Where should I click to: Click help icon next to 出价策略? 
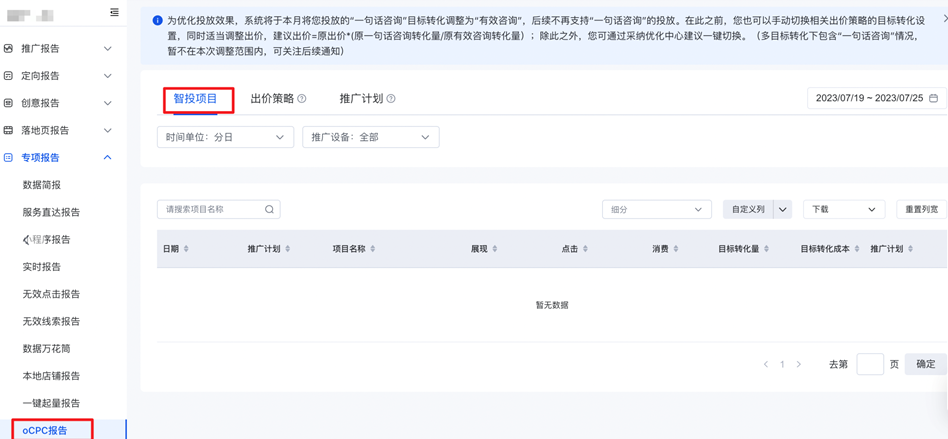(x=302, y=99)
